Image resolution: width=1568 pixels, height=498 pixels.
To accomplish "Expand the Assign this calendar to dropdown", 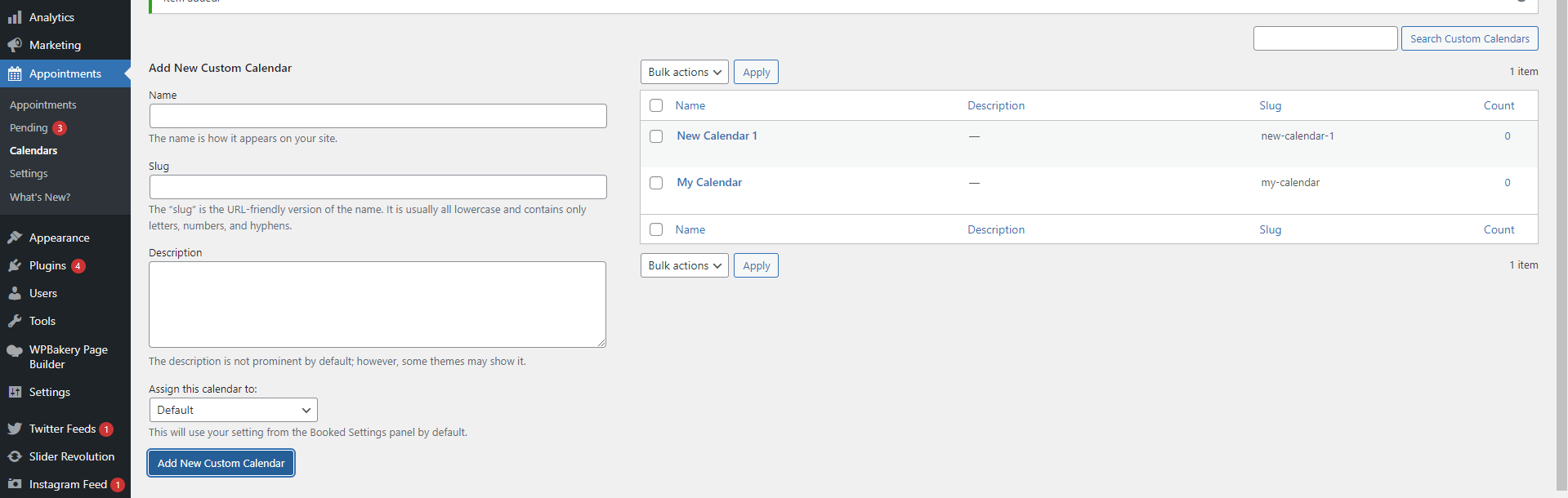I will click(x=233, y=410).
